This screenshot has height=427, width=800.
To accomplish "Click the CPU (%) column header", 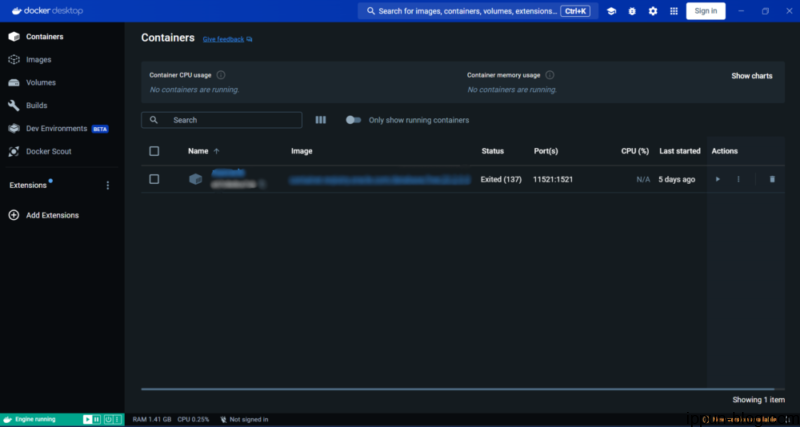I will [x=635, y=151].
